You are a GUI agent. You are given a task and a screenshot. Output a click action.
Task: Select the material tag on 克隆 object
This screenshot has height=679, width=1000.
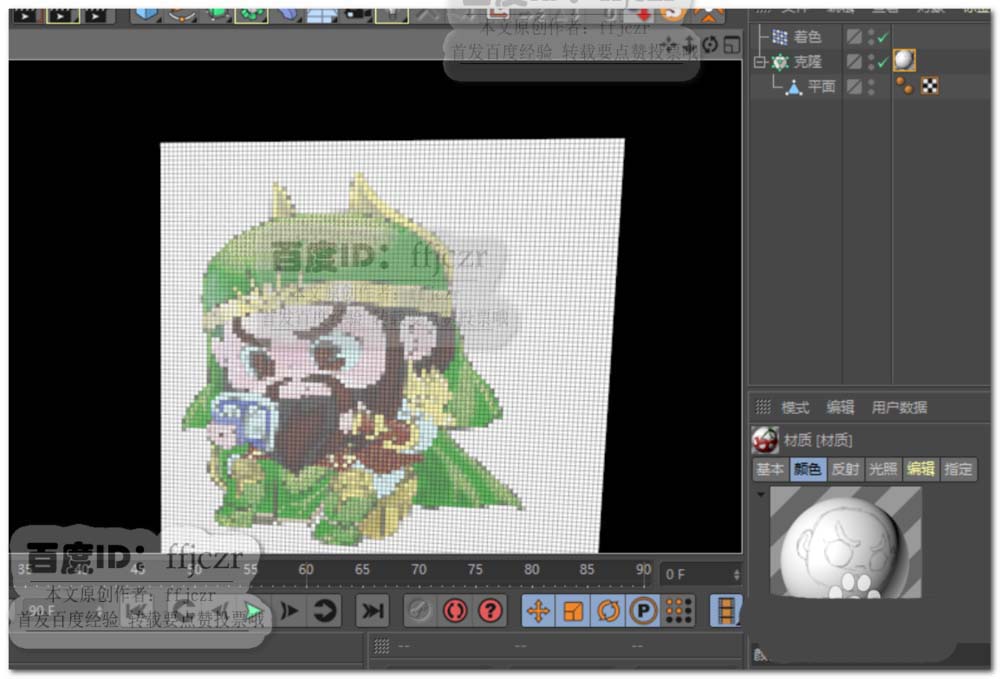point(905,61)
